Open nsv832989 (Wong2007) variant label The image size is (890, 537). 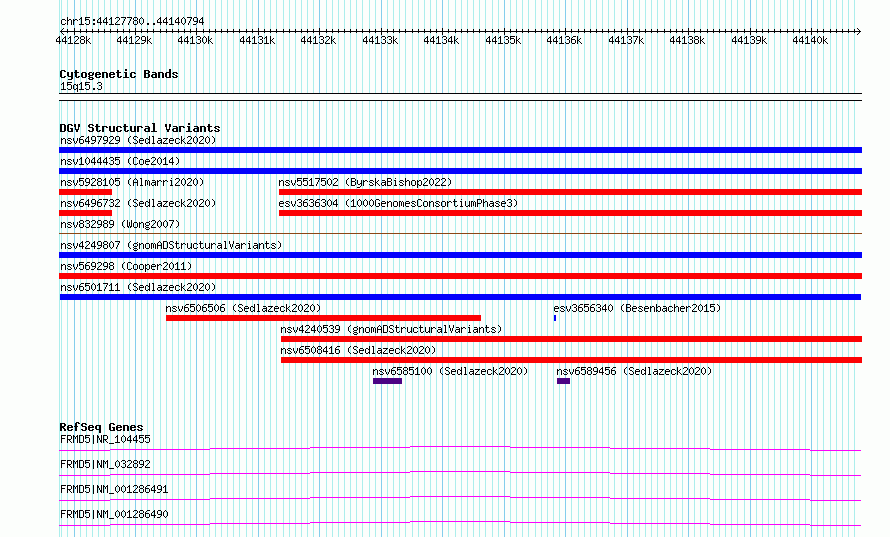pos(120,224)
